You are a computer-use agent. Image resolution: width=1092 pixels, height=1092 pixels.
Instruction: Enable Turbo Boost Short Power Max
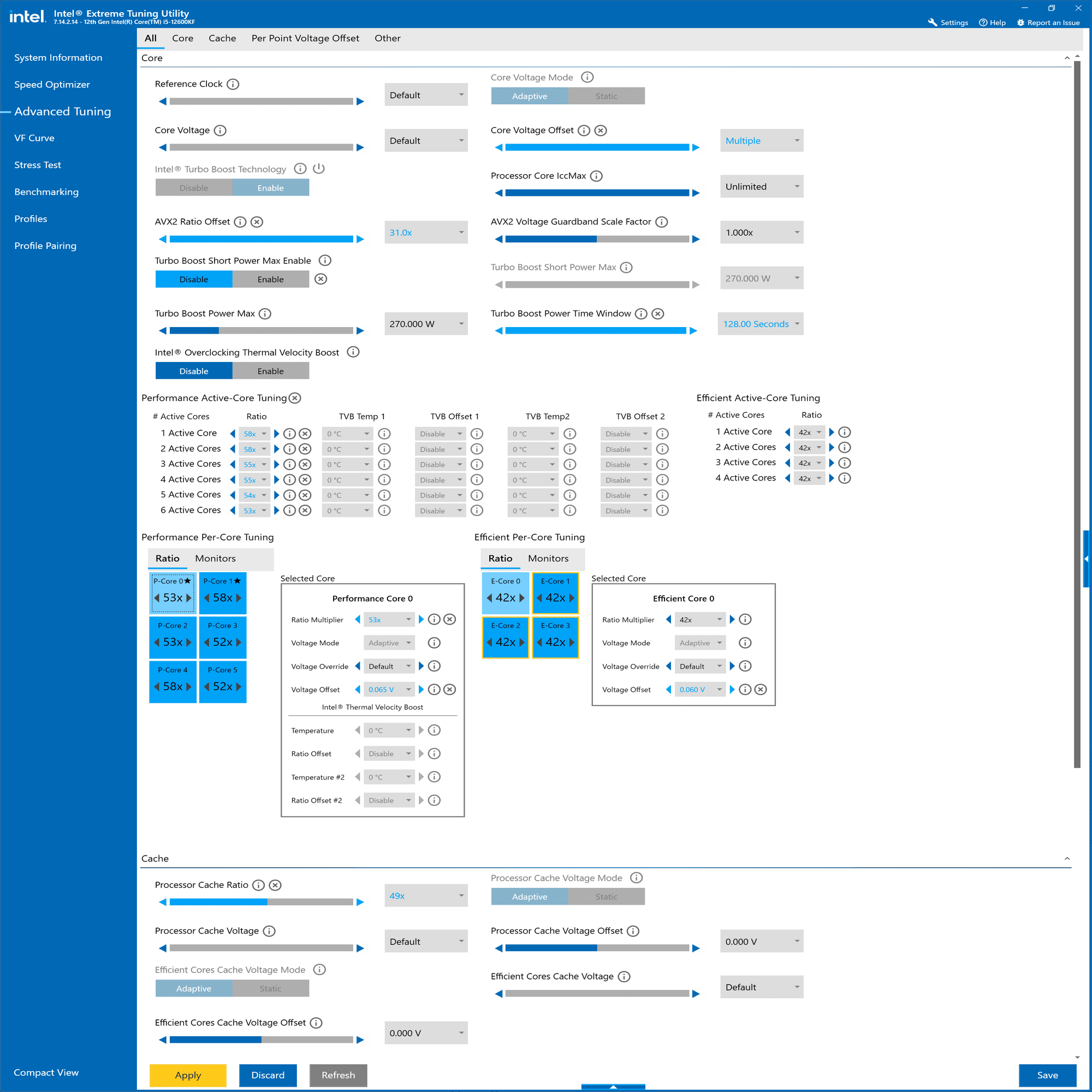tap(271, 279)
